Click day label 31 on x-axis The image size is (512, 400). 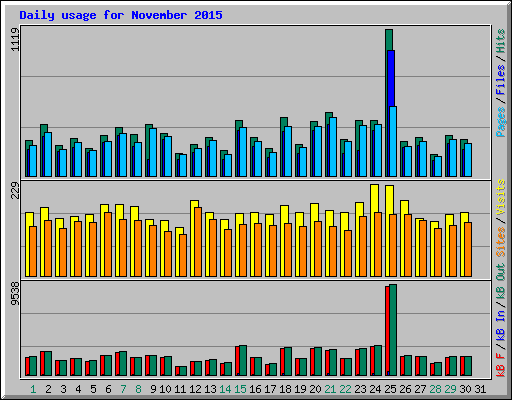[480, 389]
